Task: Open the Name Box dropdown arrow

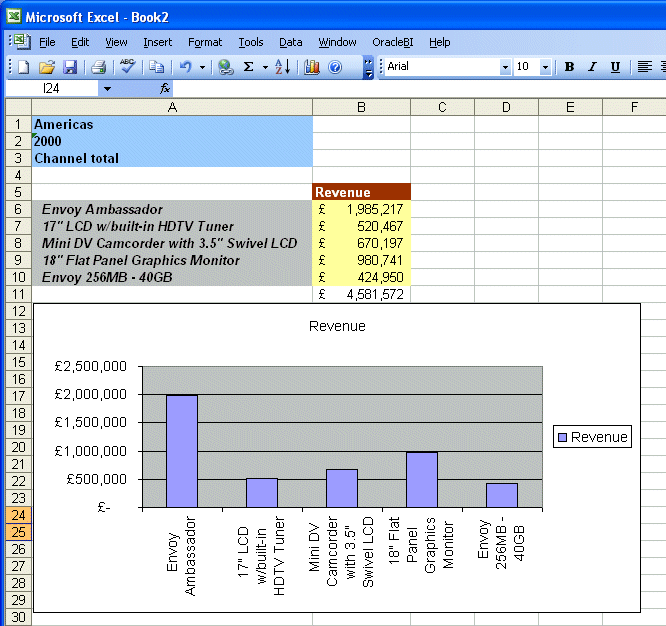Action: pyautogui.click(x=107, y=89)
